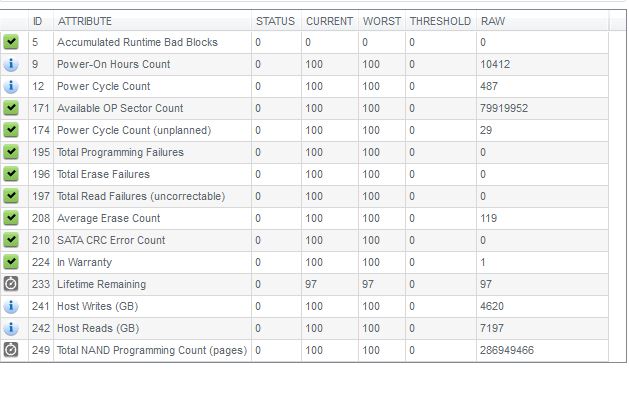Click green check icon for Available OP Sector Count
The width and height of the screenshot is (629, 399).
click(11, 108)
